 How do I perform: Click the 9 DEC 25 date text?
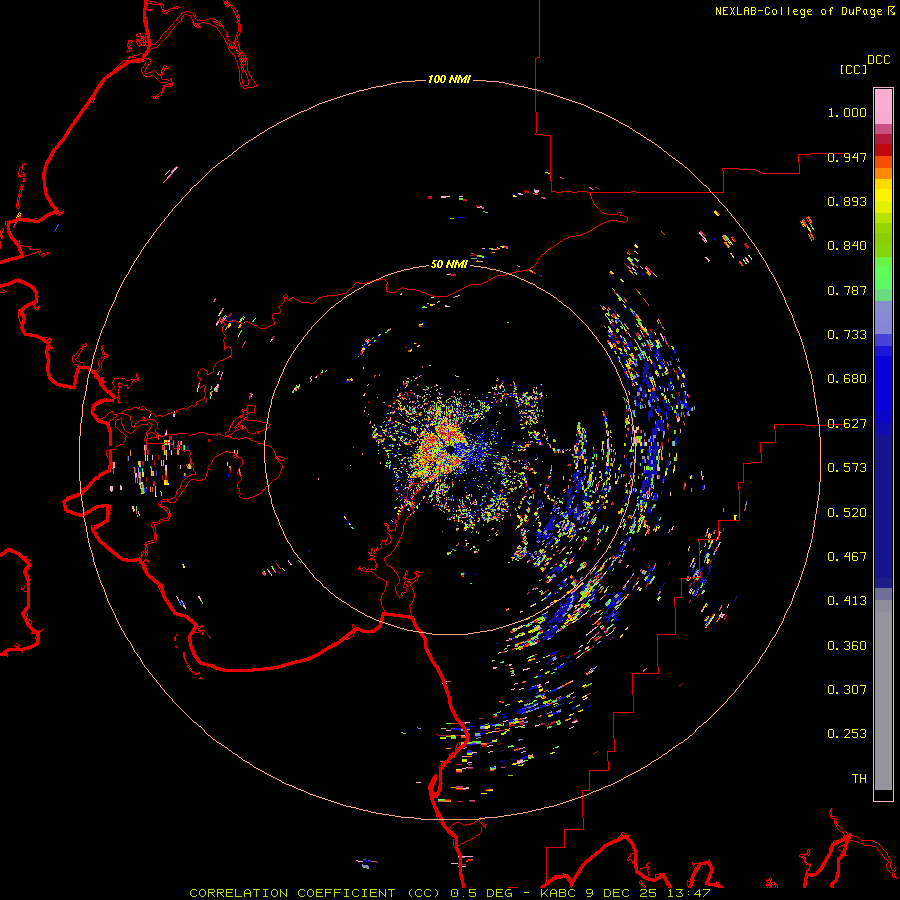[x=622, y=893]
